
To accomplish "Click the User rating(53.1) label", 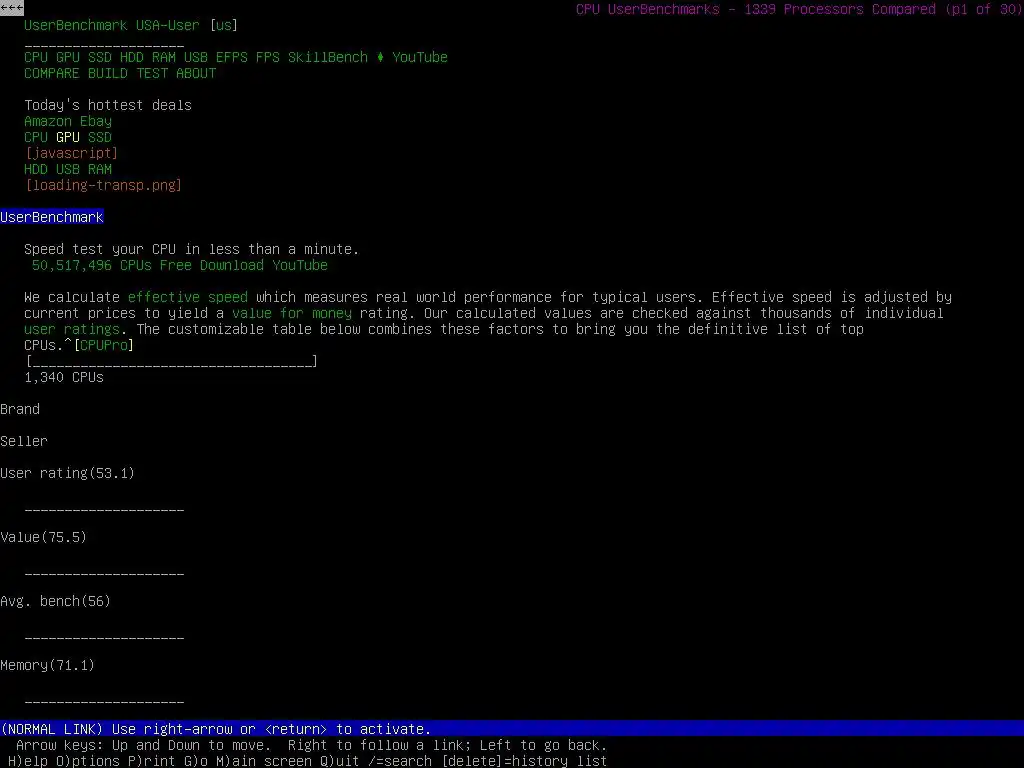I will (x=67, y=473).
